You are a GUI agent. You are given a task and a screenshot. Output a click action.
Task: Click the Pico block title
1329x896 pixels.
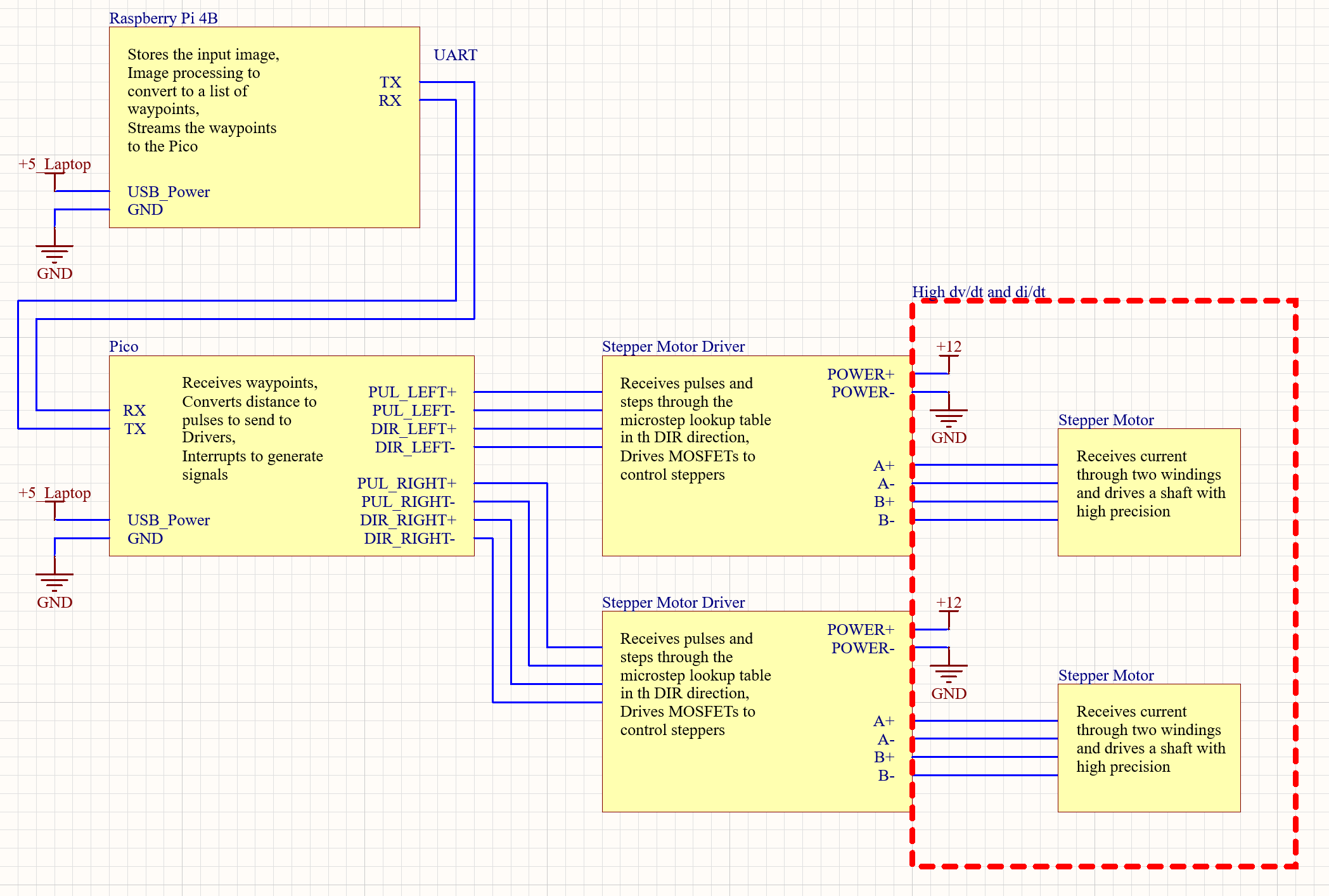tap(124, 347)
